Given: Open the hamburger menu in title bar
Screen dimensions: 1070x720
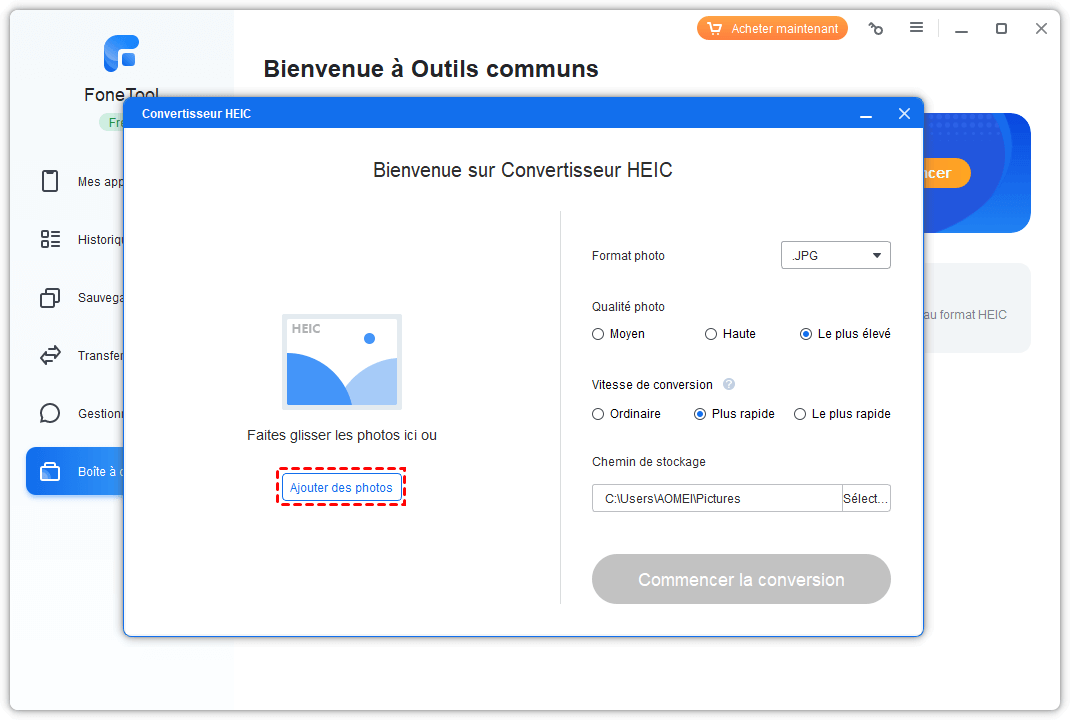Looking at the screenshot, I should 916,28.
